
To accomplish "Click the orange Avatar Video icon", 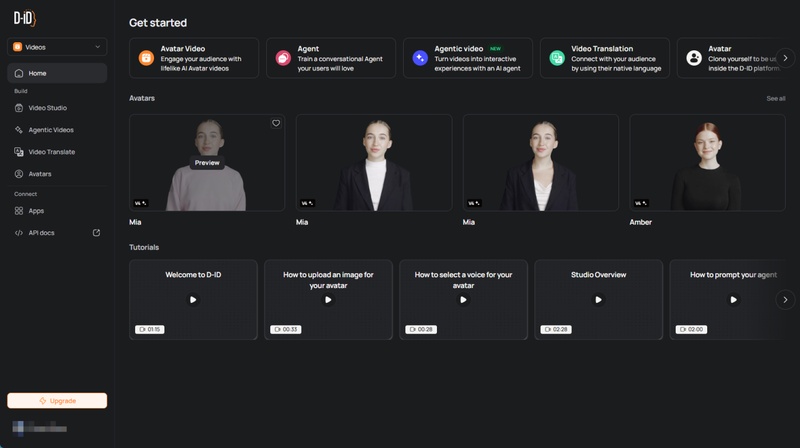I will pos(146,58).
